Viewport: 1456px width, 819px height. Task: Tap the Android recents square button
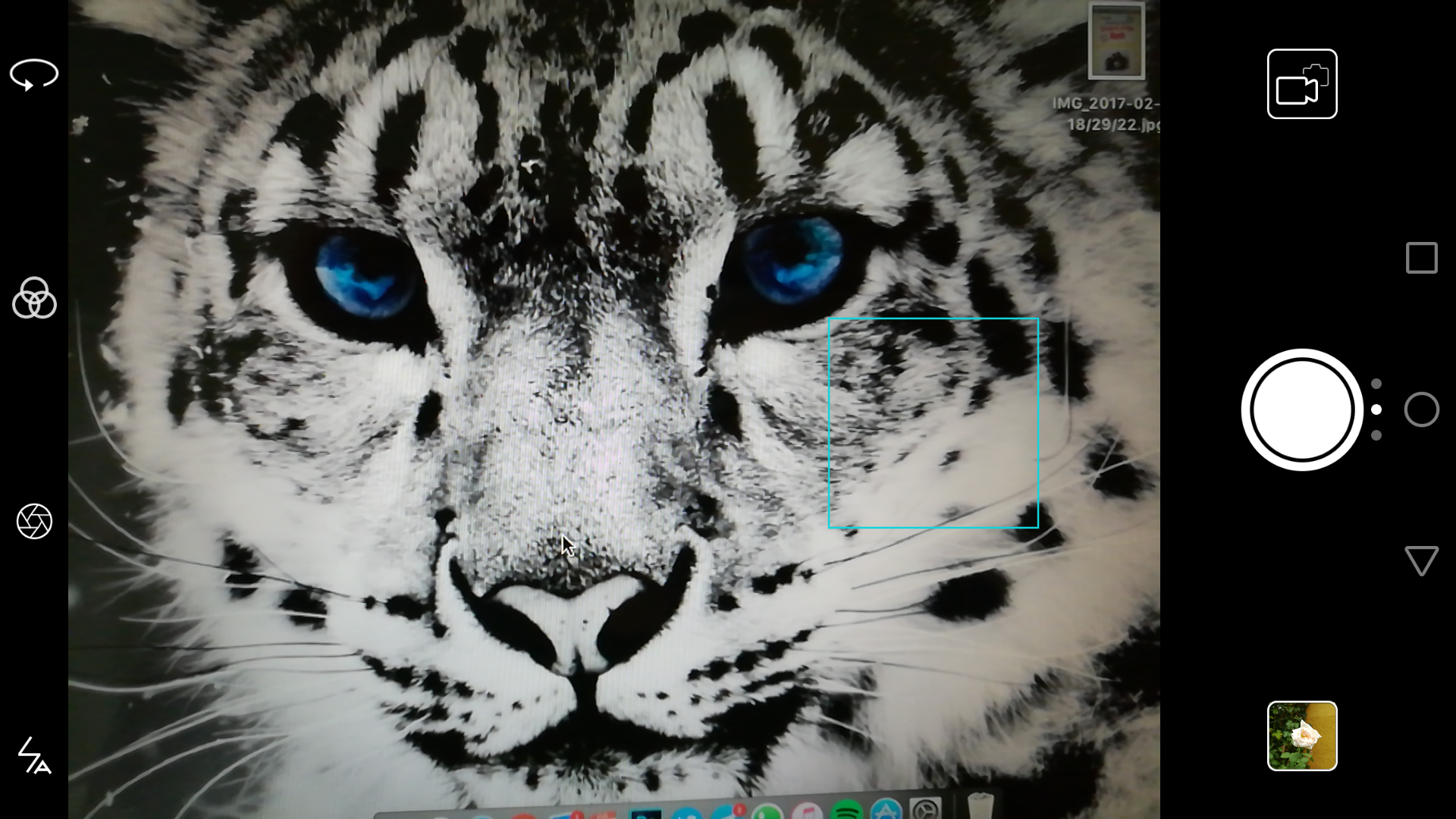[1421, 258]
